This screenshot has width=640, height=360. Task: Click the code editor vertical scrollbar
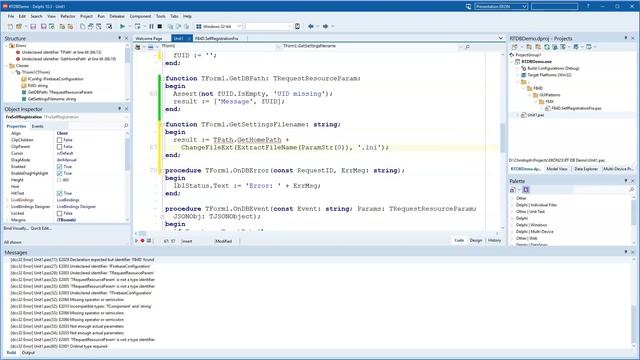(x=502, y=139)
